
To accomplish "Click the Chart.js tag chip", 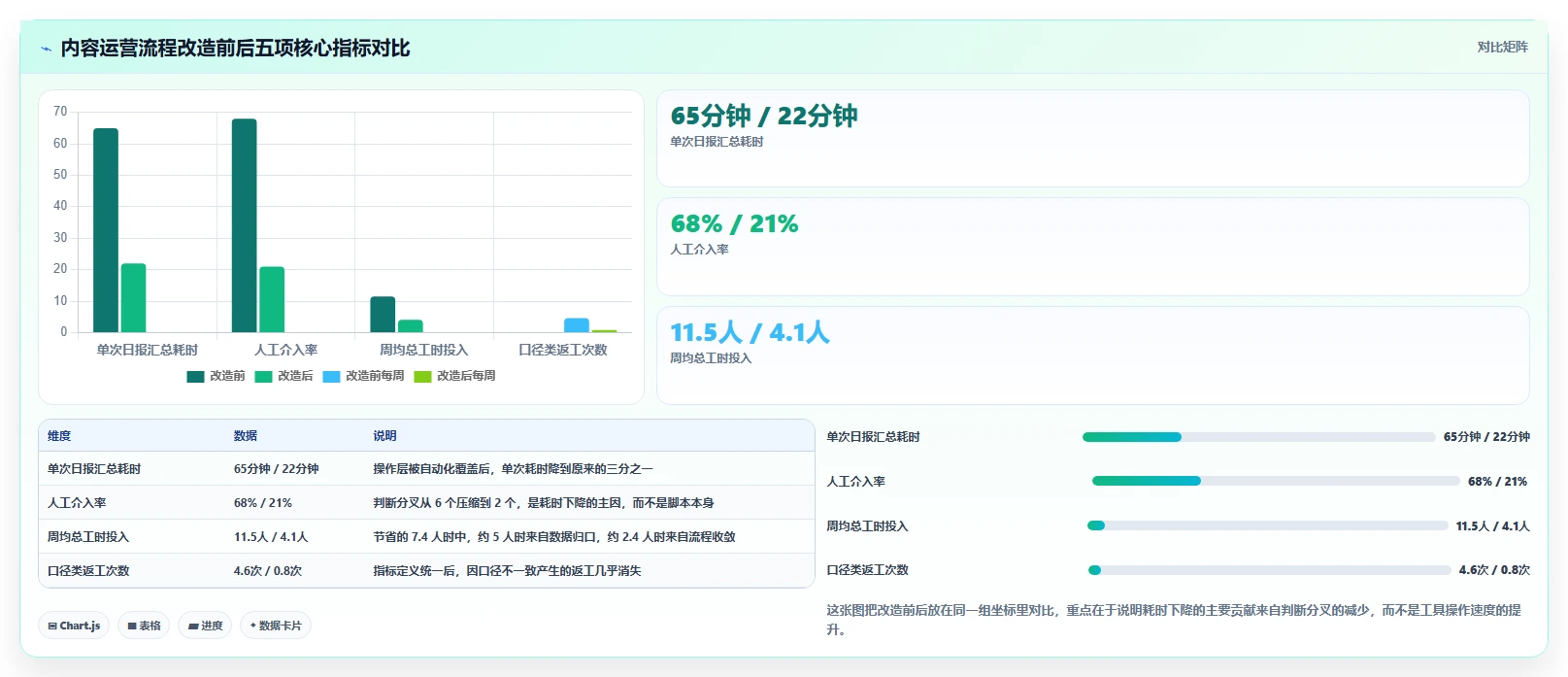I will (x=74, y=626).
